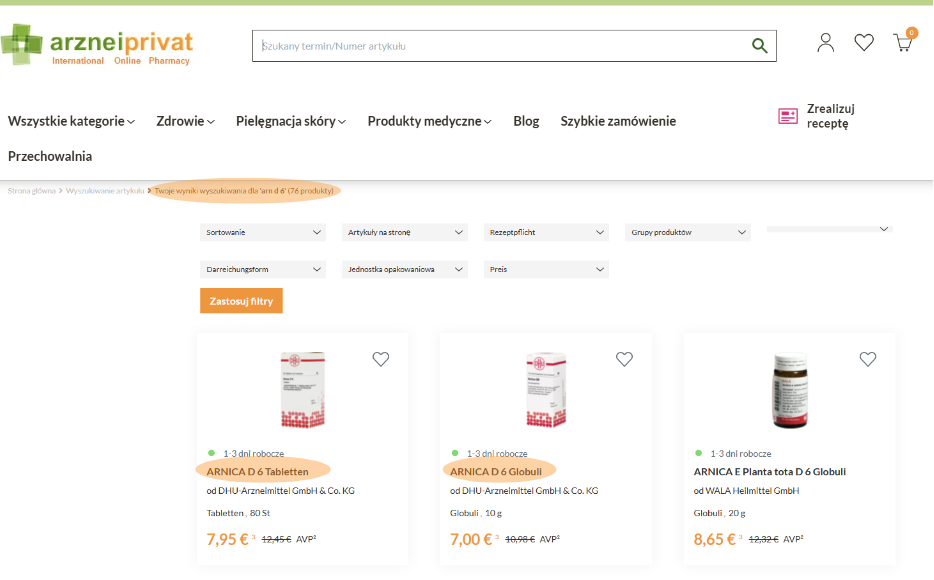934x580 pixels.
Task: Open the Darreichungsform filter dropdown
Action: (x=263, y=270)
